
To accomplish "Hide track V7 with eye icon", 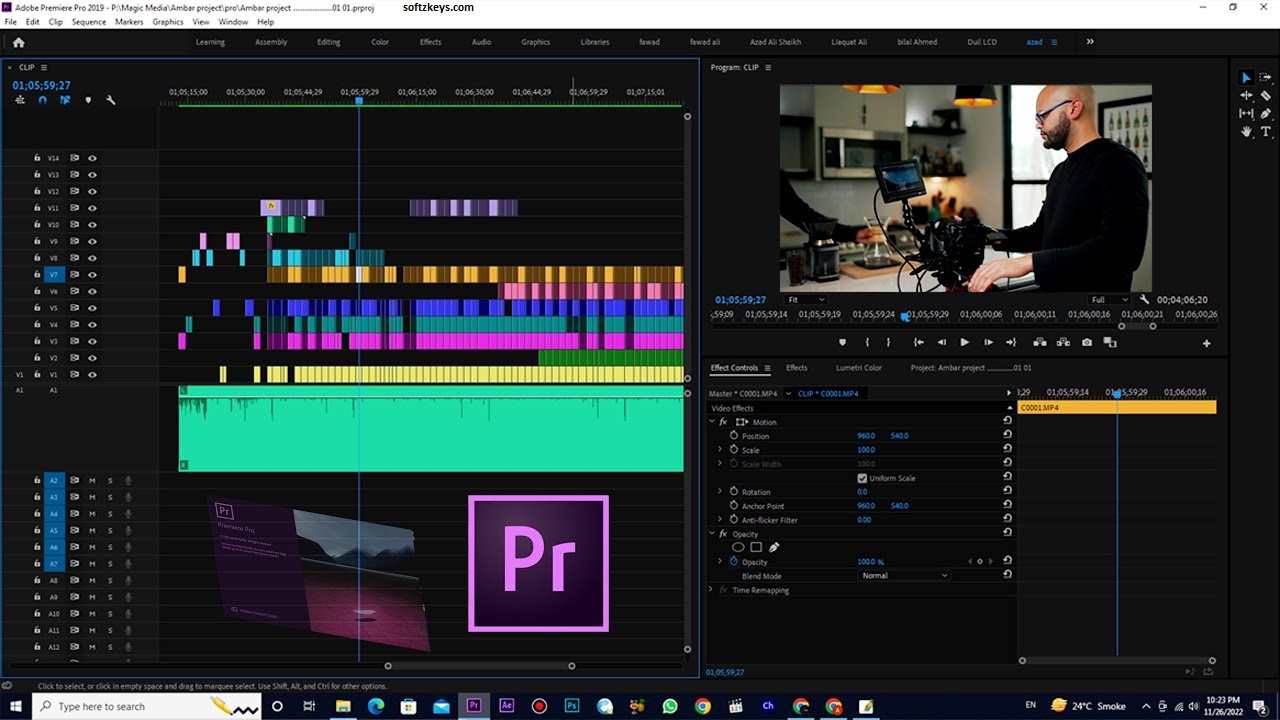I will (92, 274).
